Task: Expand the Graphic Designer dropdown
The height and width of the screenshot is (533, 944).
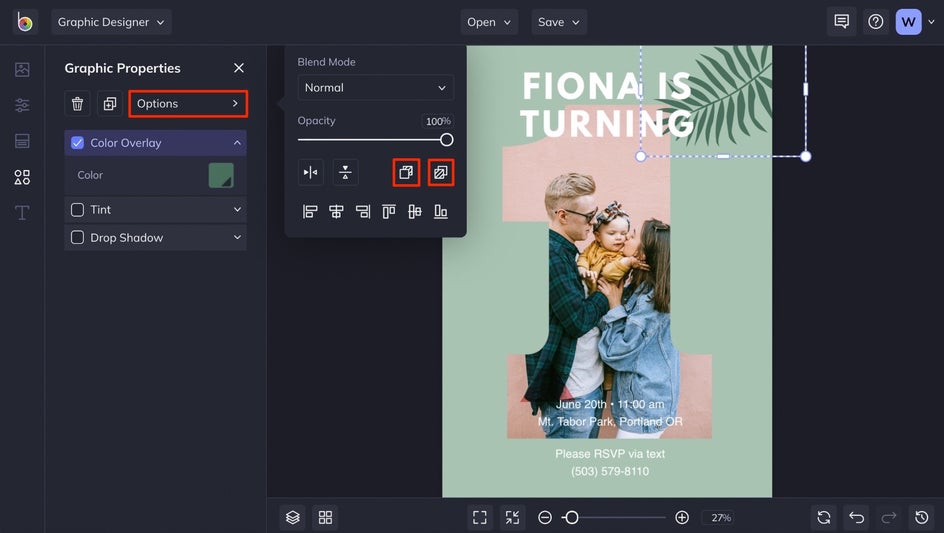Action: (111, 22)
